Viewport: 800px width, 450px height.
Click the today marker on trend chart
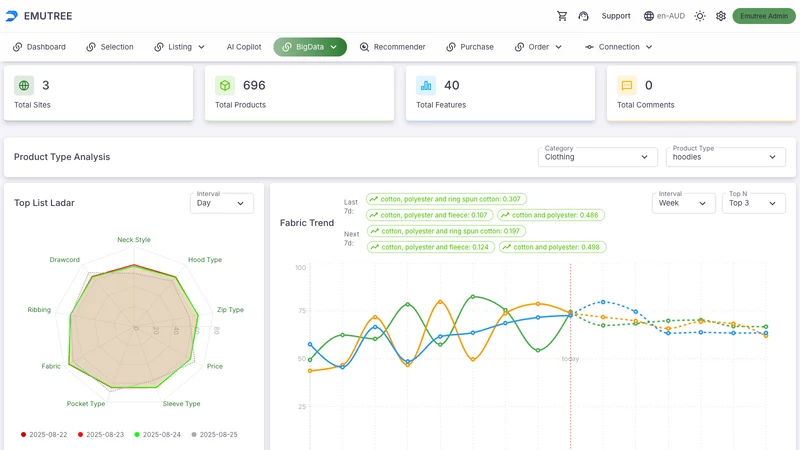[570, 359]
